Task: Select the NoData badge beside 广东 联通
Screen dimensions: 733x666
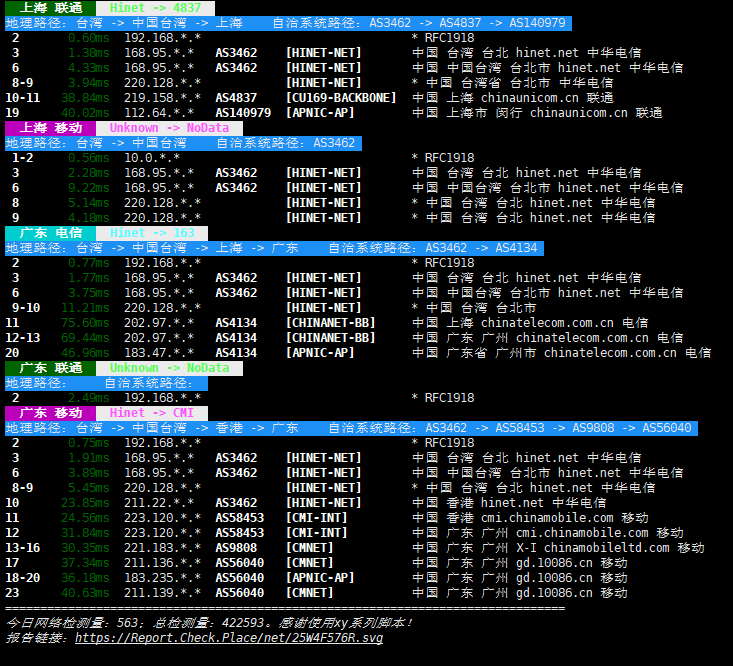Action: coord(168,368)
